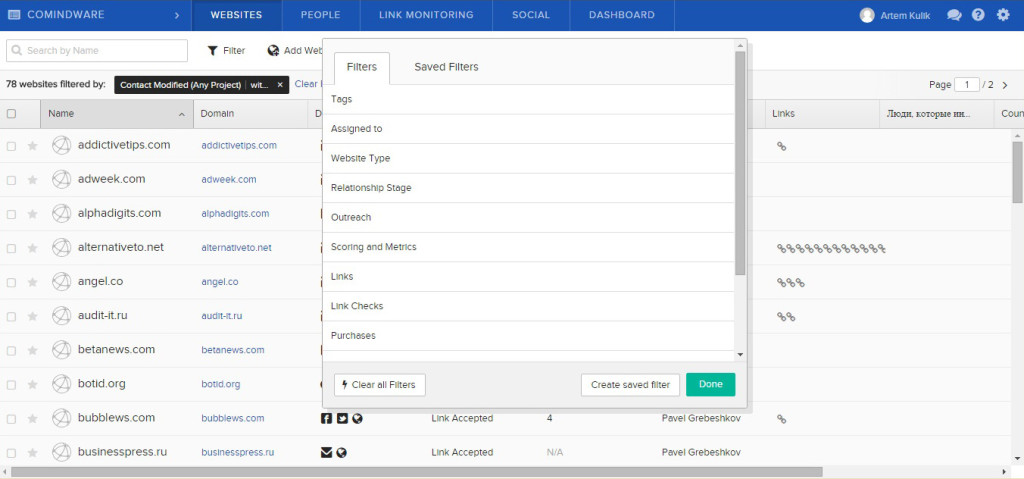The height and width of the screenshot is (479, 1024).
Task: Click the Facebook icon for bubblews.com
Action: [326, 418]
